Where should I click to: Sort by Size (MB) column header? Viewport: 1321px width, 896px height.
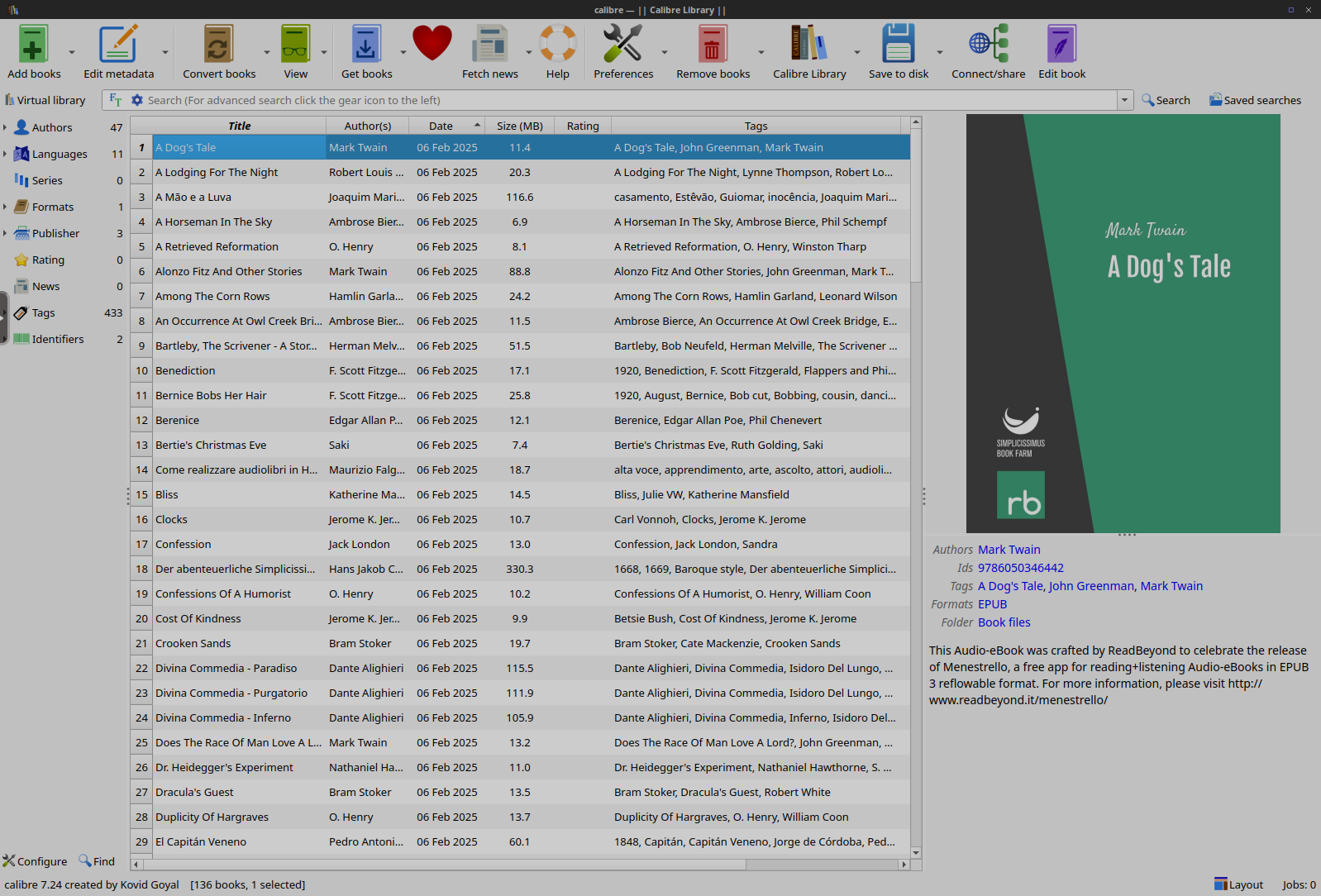(519, 126)
